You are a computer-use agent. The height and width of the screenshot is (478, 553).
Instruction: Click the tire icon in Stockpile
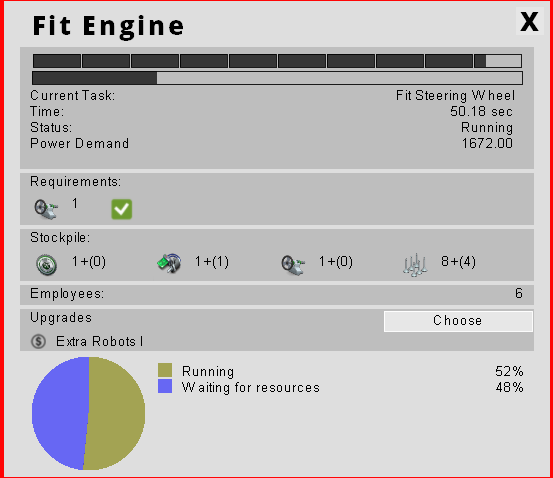pos(47,265)
